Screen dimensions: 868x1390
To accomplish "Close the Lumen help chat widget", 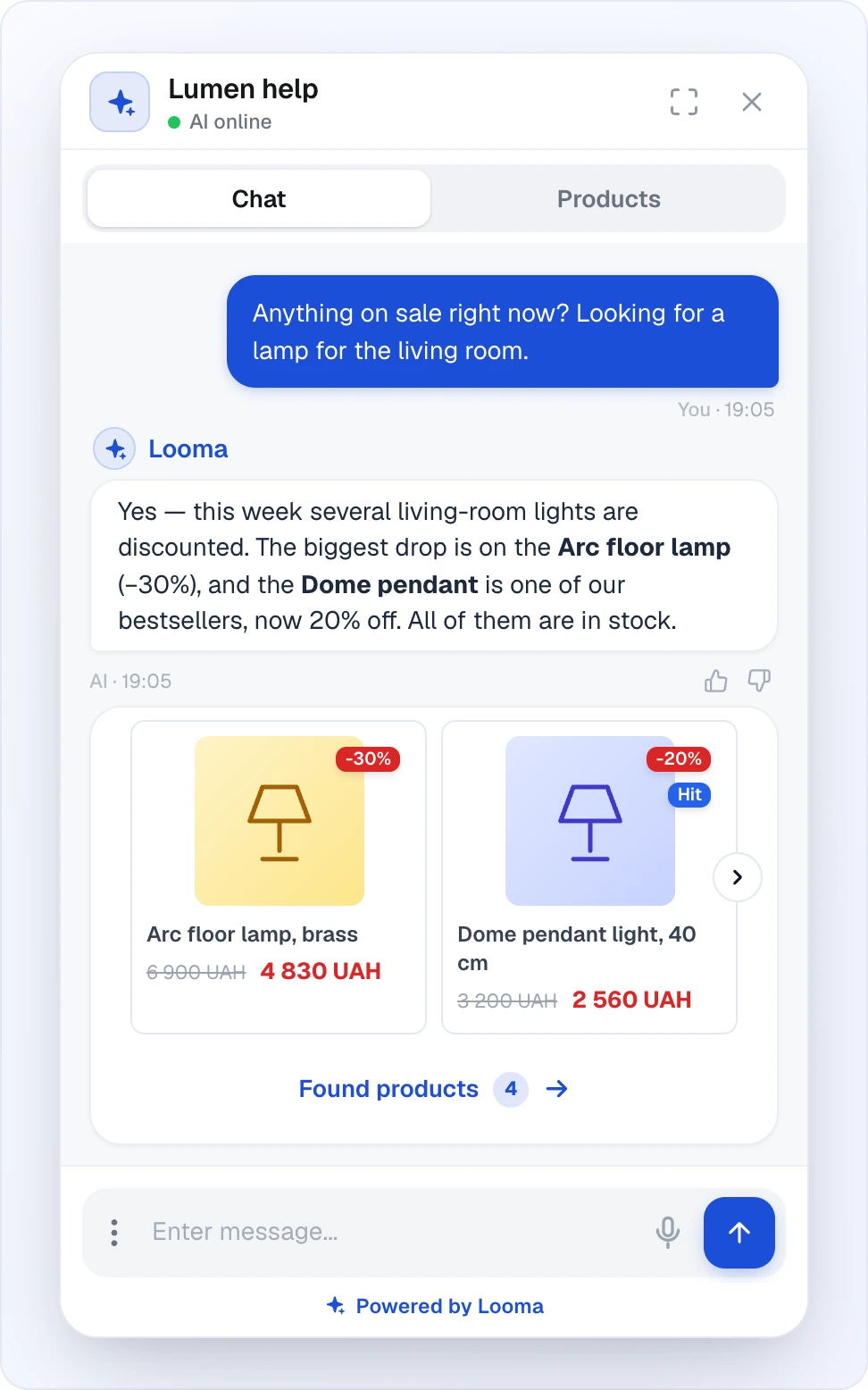I will click(752, 102).
